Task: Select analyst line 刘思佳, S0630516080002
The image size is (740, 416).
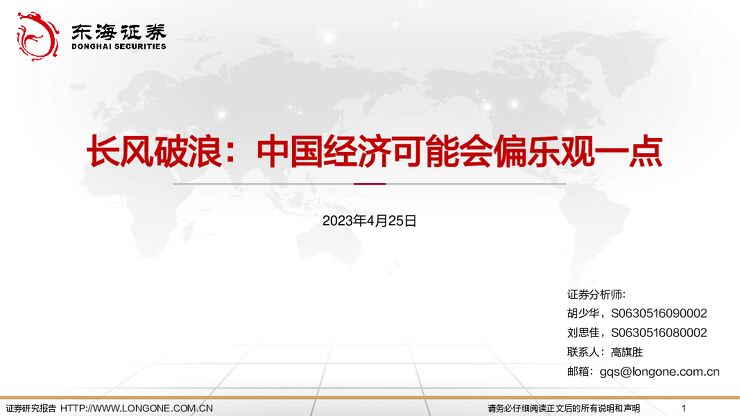Action: (x=637, y=333)
